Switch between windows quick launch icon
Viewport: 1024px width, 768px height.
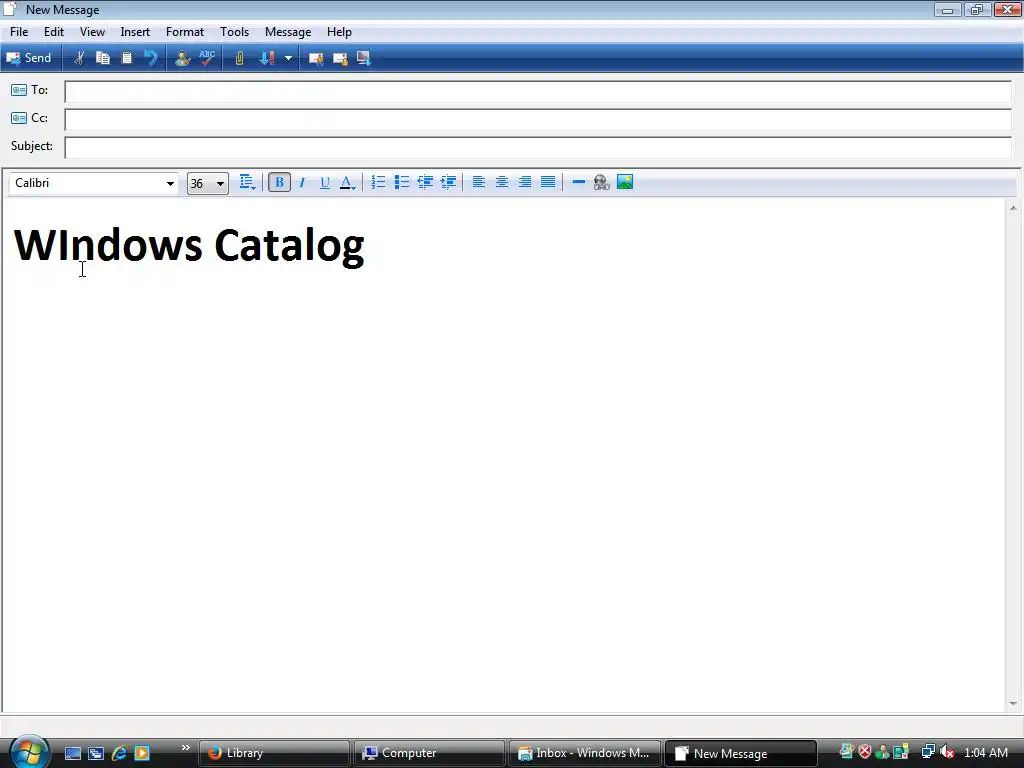(96, 753)
